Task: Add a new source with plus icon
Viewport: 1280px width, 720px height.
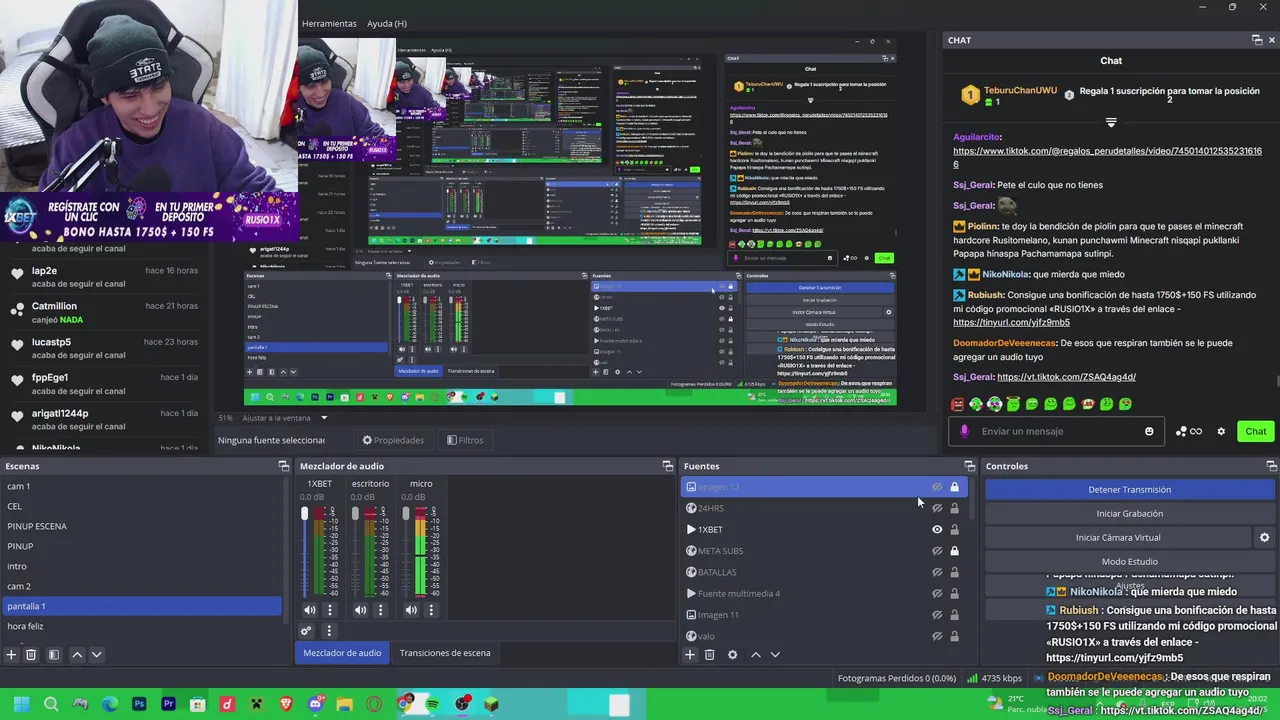Action: [689, 655]
